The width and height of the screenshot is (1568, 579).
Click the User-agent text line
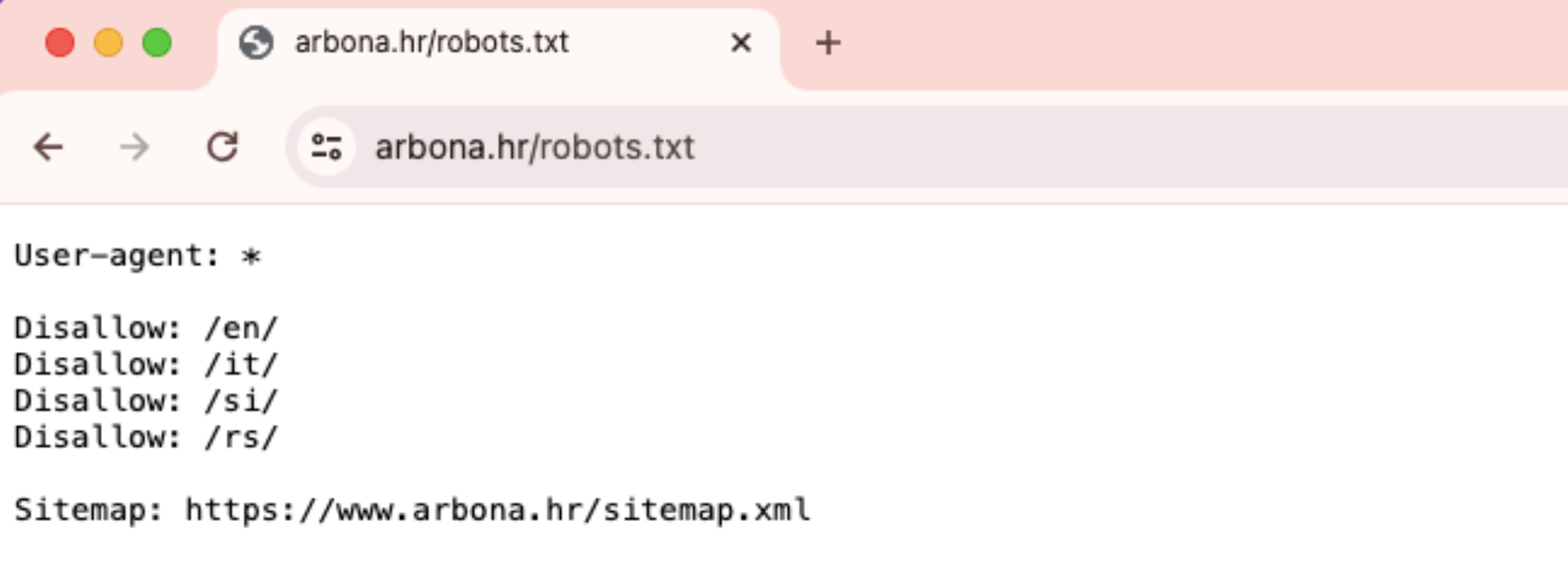[x=138, y=256]
